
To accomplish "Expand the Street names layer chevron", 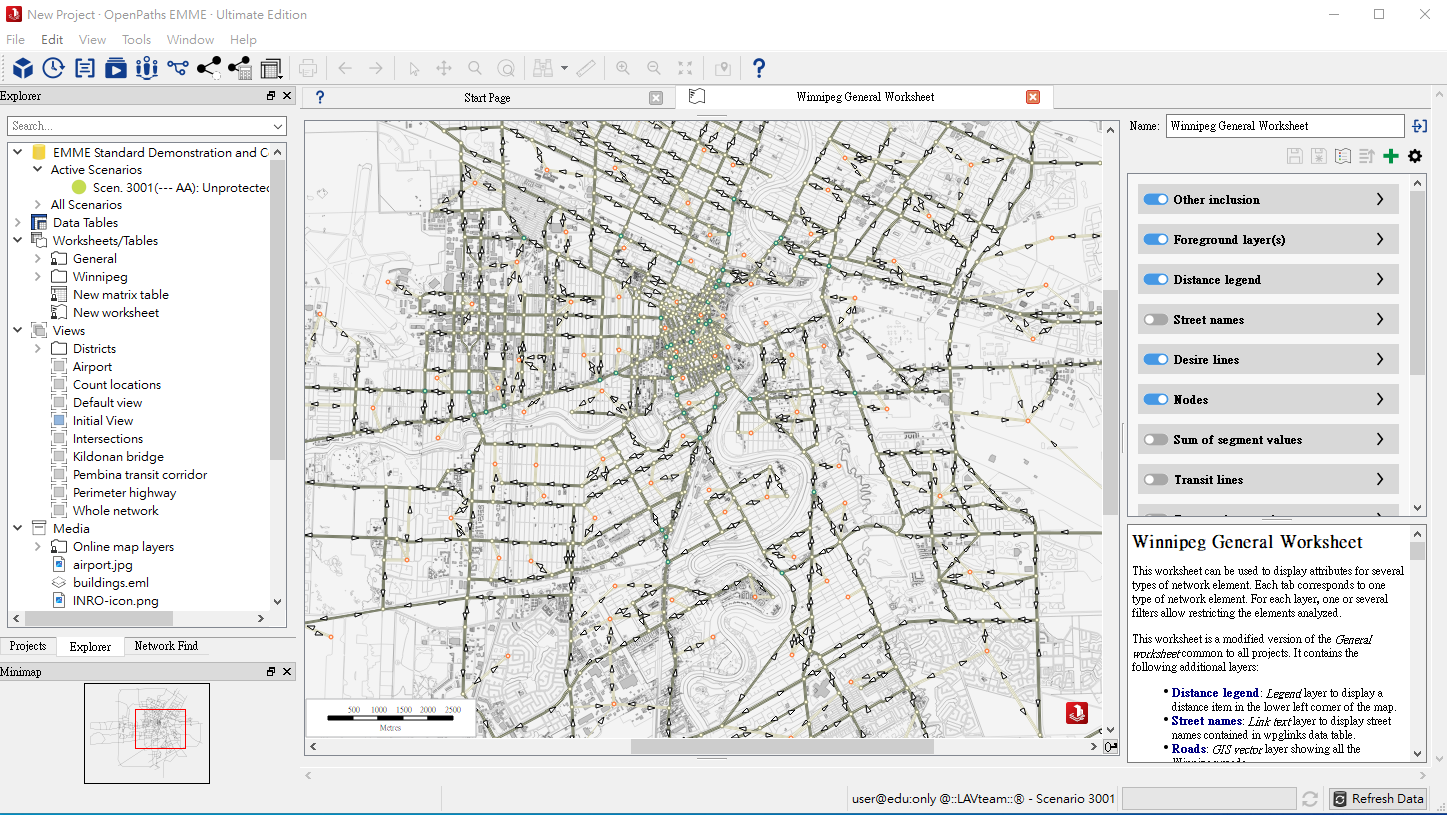I will (x=1380, y=319).
